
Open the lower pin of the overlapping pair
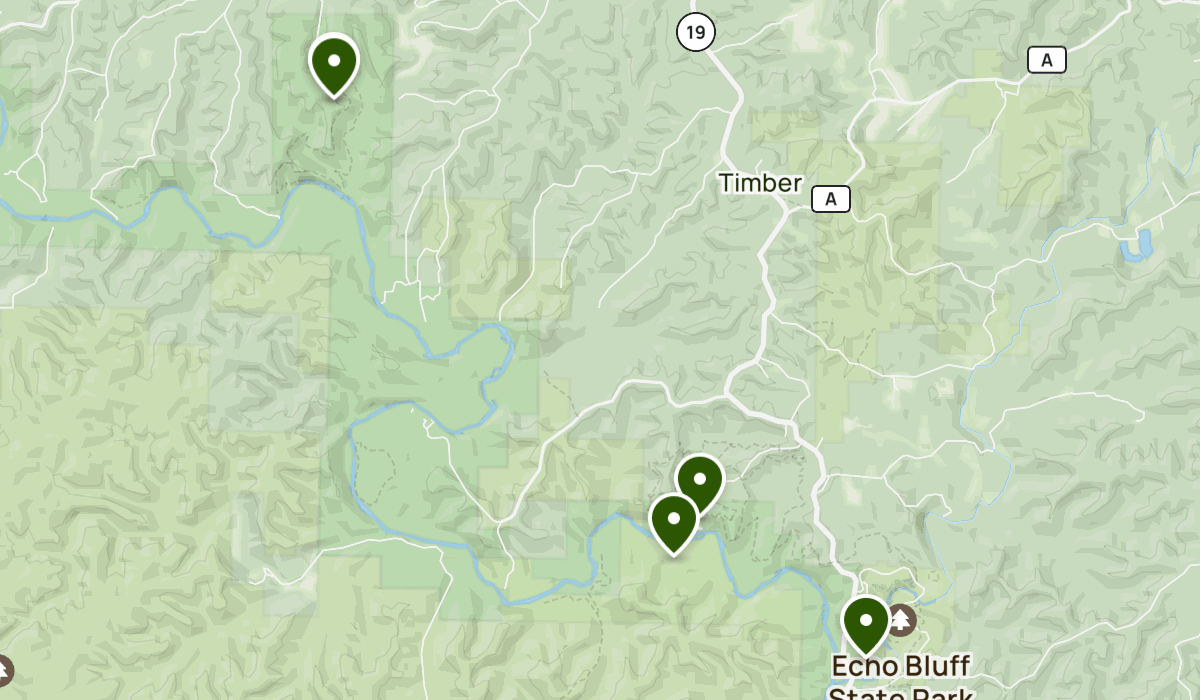coord(674,521)
